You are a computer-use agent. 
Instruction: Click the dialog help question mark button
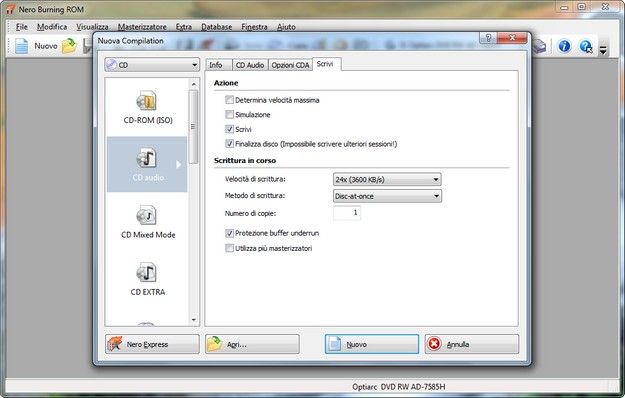[488, 38]
